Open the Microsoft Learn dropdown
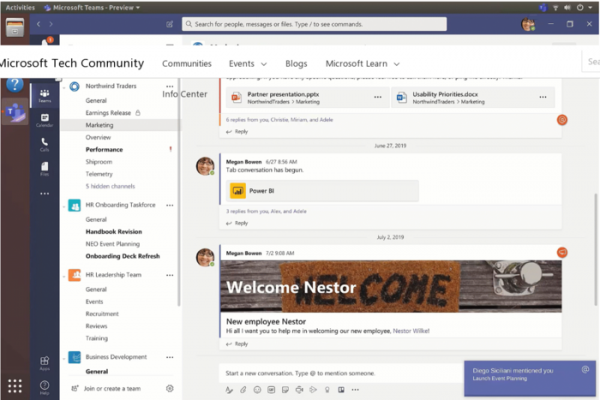The width and height of the screenshot is (600, 400). (x=362, y=63)
